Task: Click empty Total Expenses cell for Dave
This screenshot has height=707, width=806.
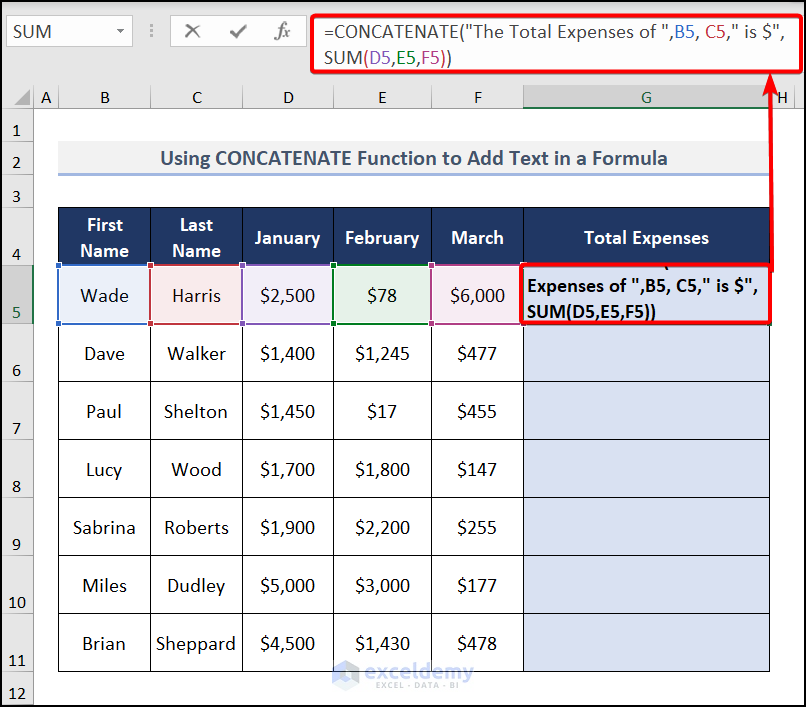Action: (646, 354)
